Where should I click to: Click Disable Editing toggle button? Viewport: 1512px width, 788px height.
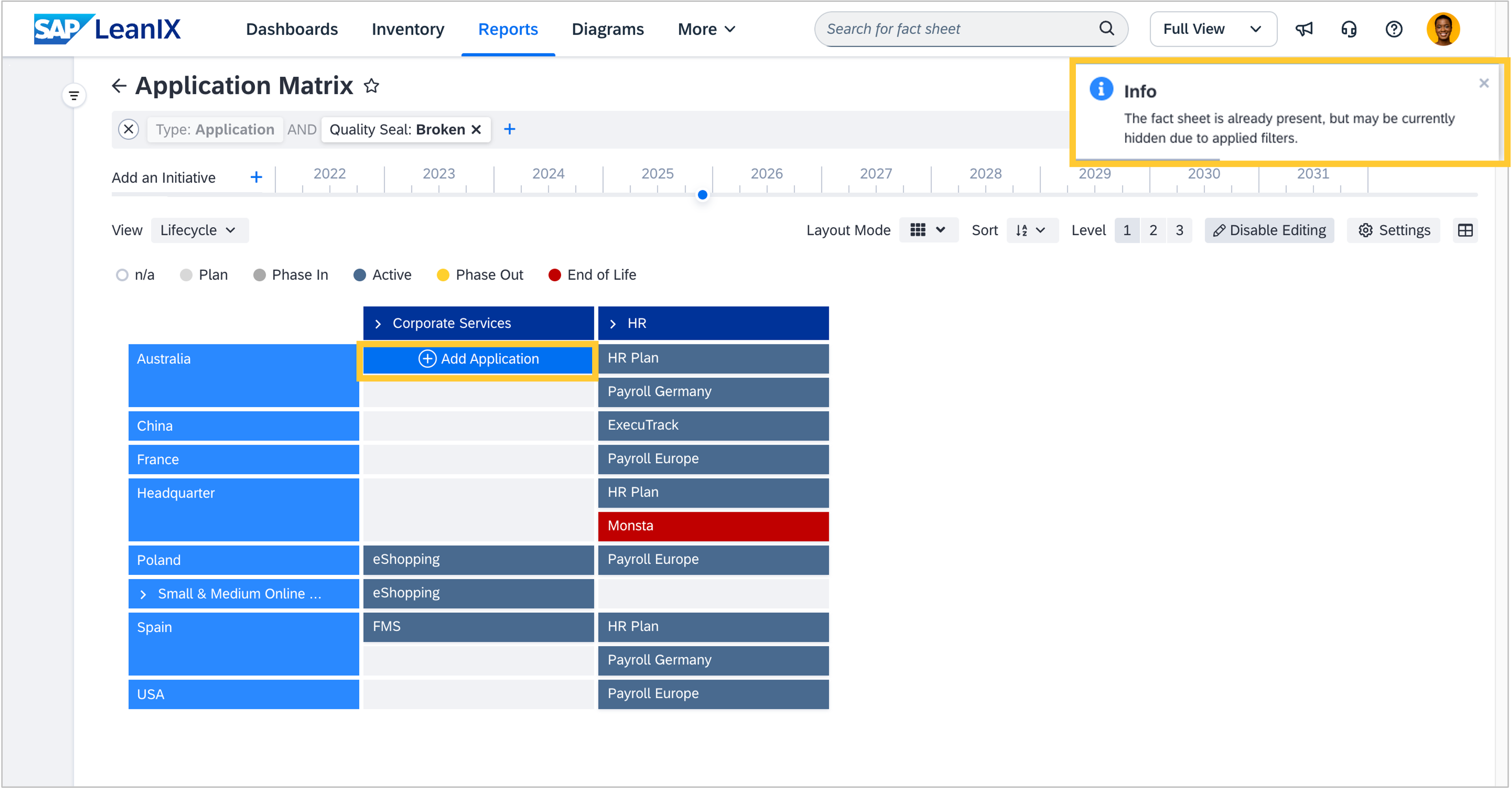click(x=1269, y=230)
